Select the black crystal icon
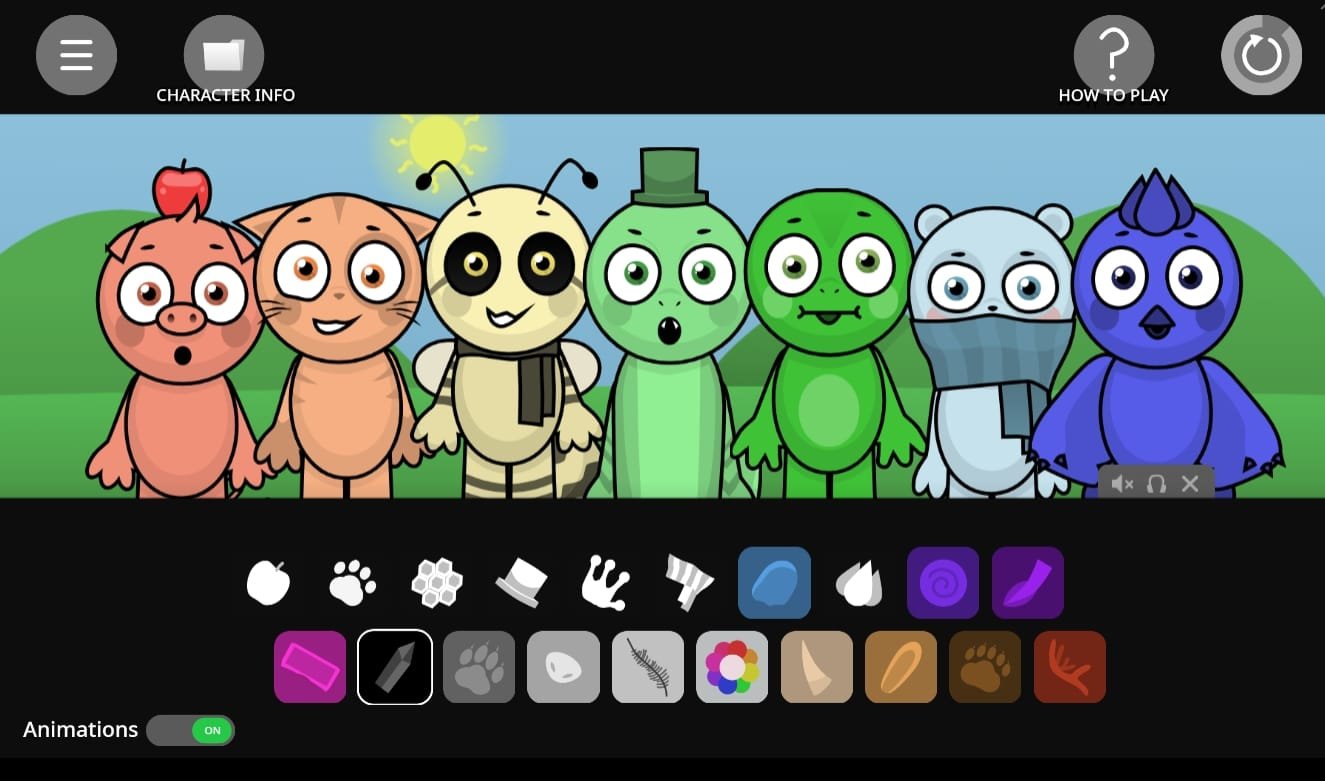This screenshot has width=1325, height=781. coord(395,667)
